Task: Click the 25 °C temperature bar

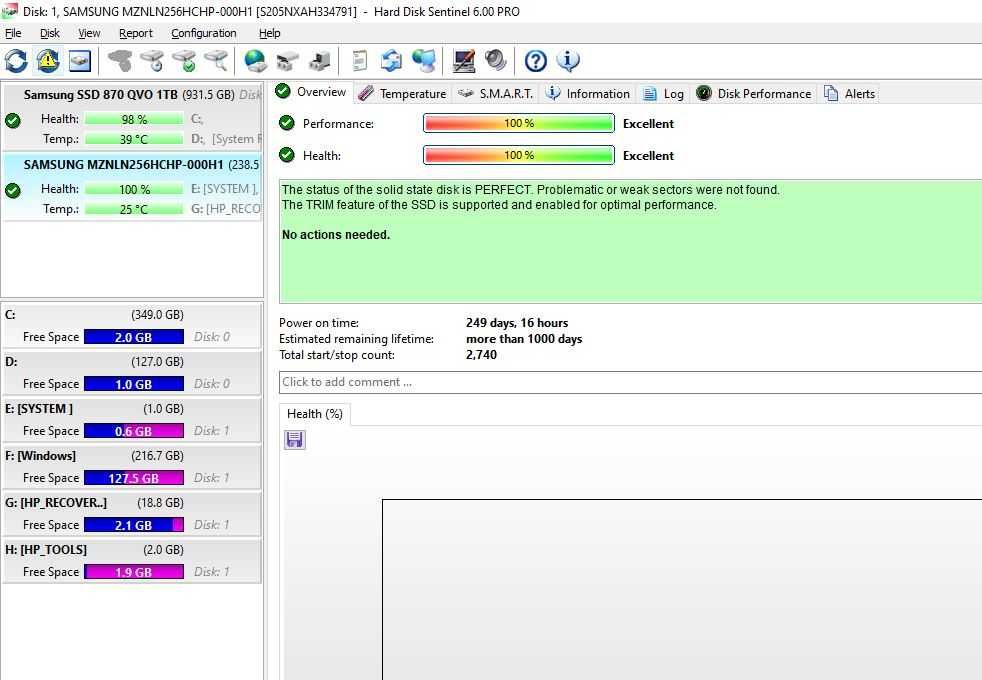Action: point(134,209)
